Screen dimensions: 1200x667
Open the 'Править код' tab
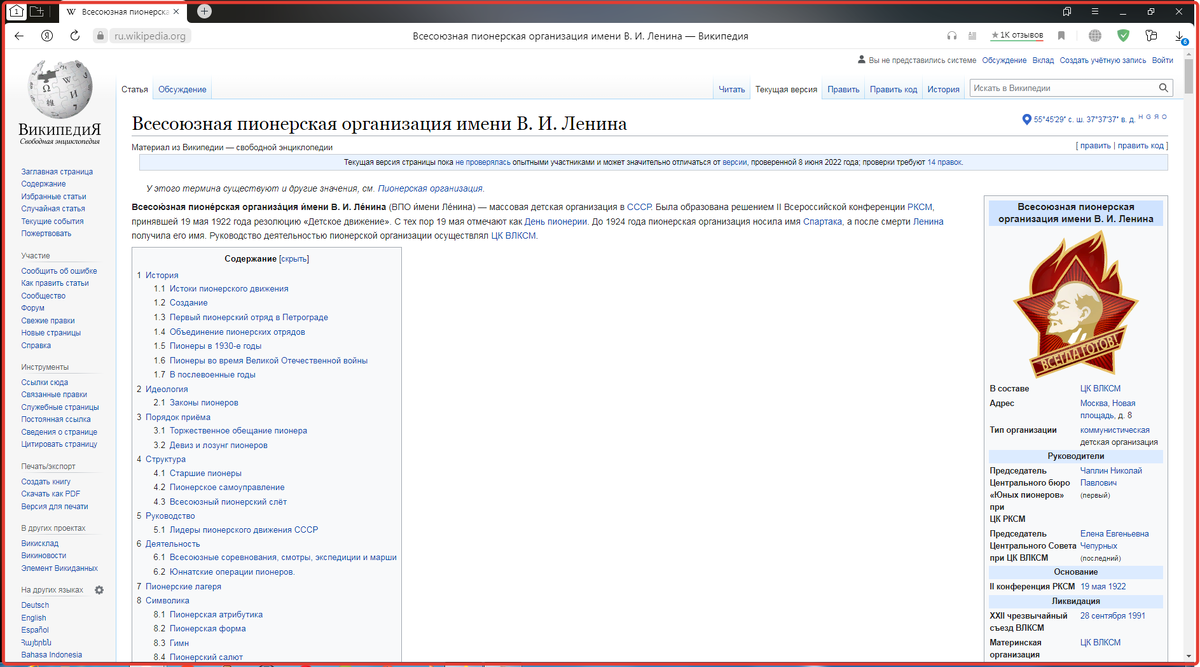[893, 89]
